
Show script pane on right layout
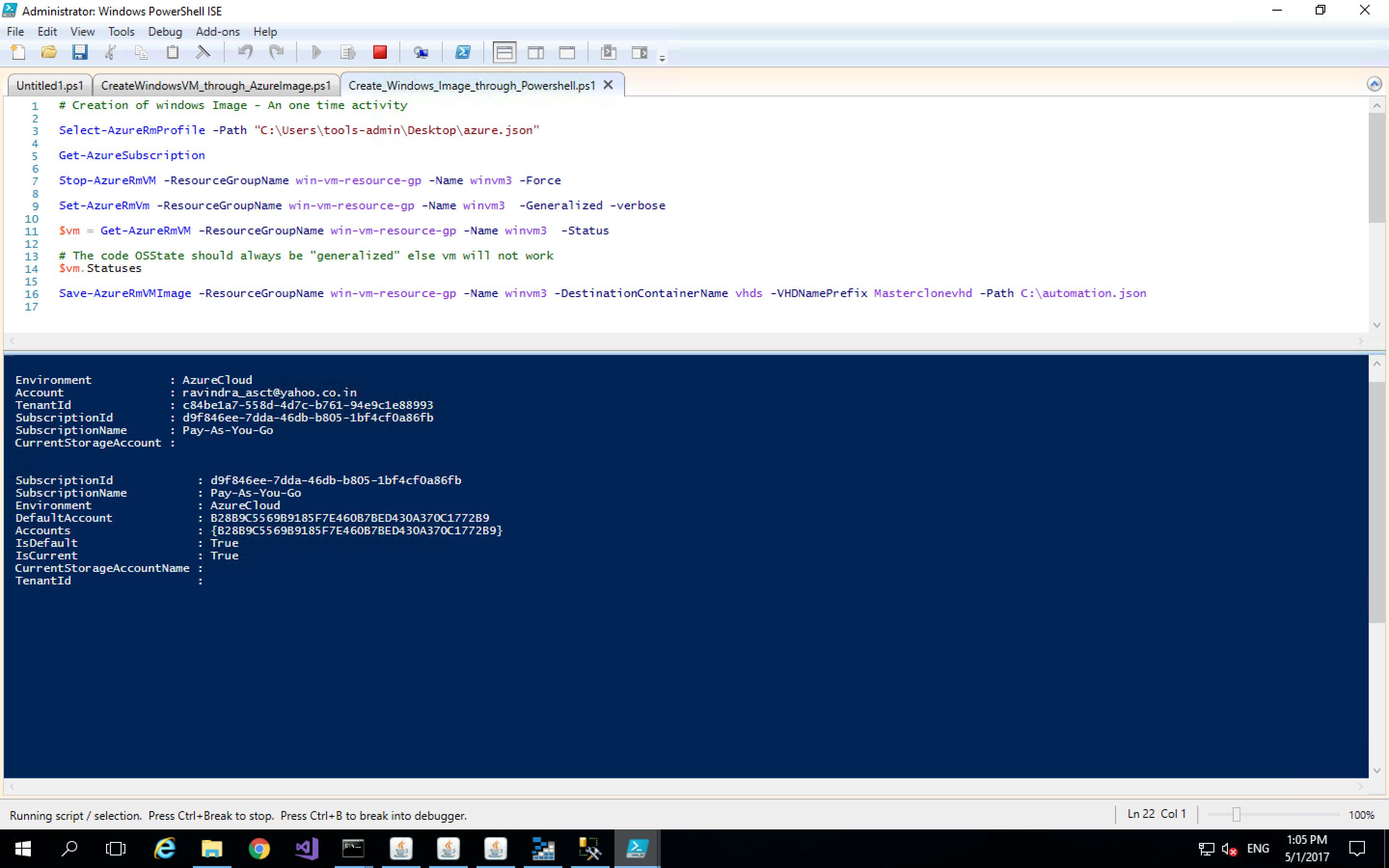point(536,53)
